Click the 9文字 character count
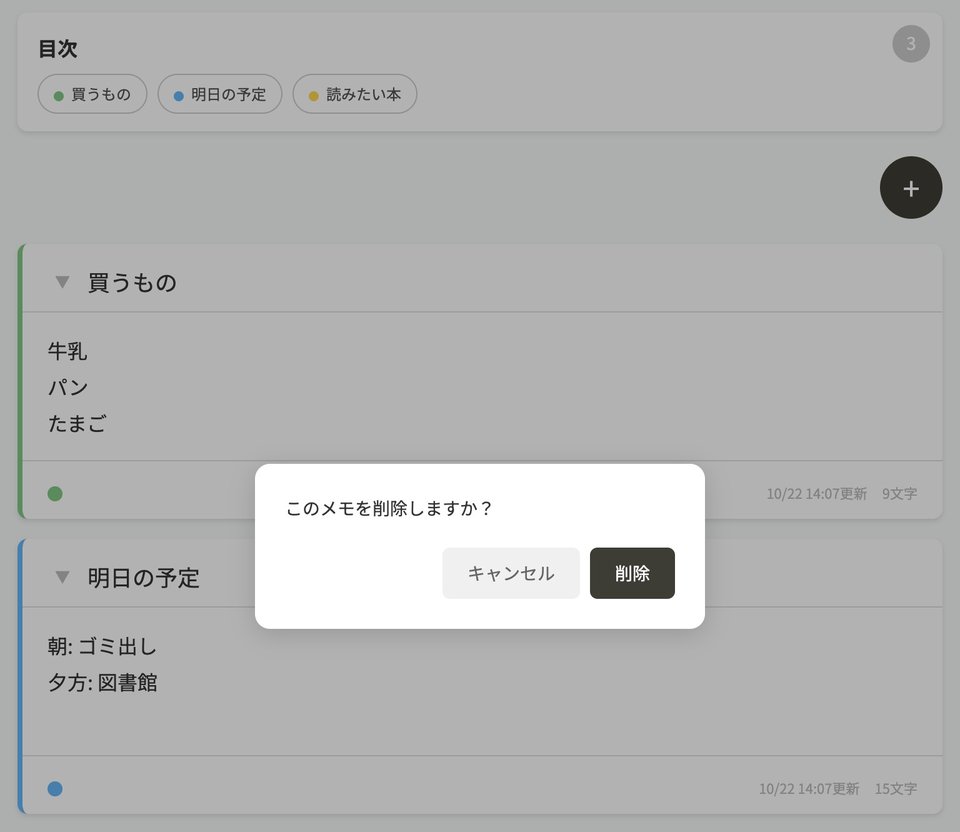Screen dimensions: 960x832 [899, 493]
